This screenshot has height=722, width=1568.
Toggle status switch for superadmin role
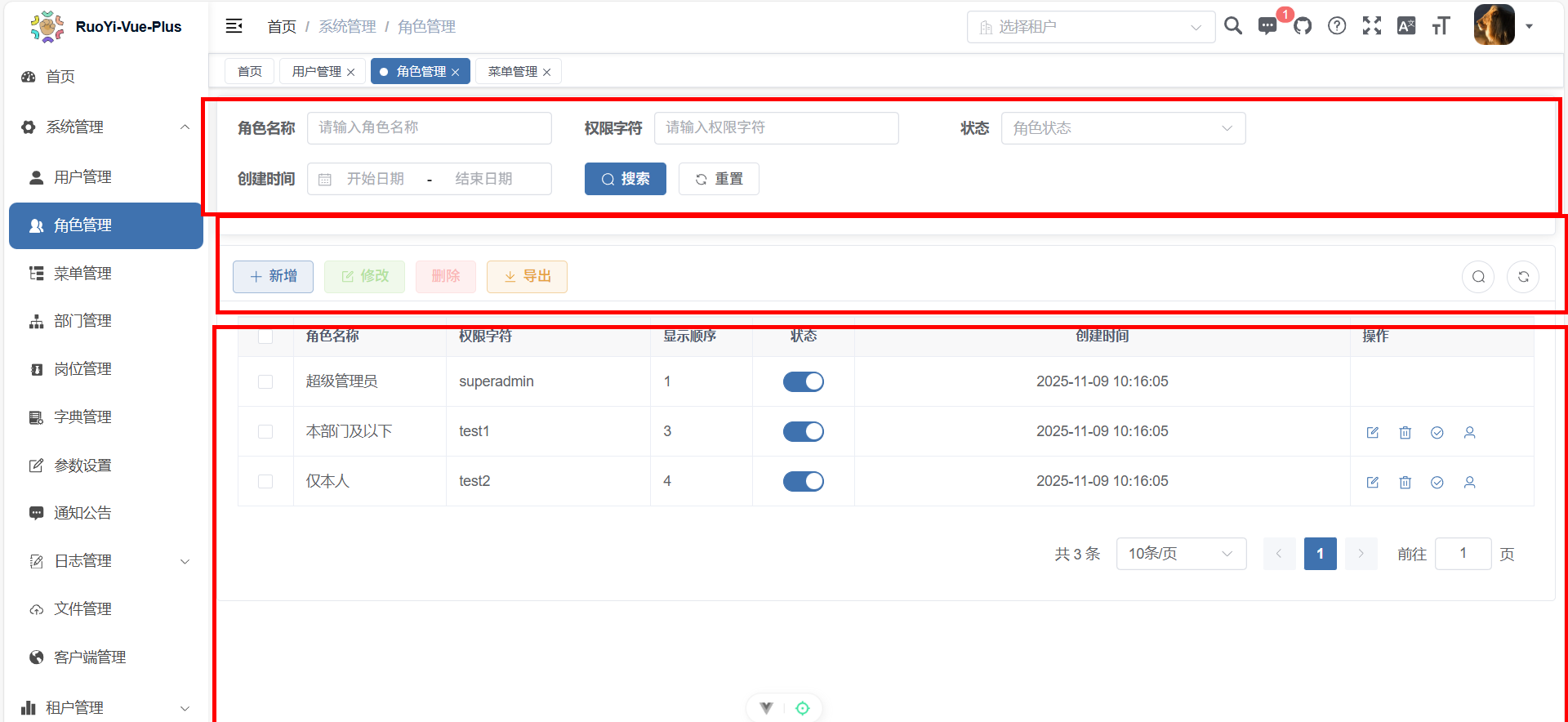(803, 381)
